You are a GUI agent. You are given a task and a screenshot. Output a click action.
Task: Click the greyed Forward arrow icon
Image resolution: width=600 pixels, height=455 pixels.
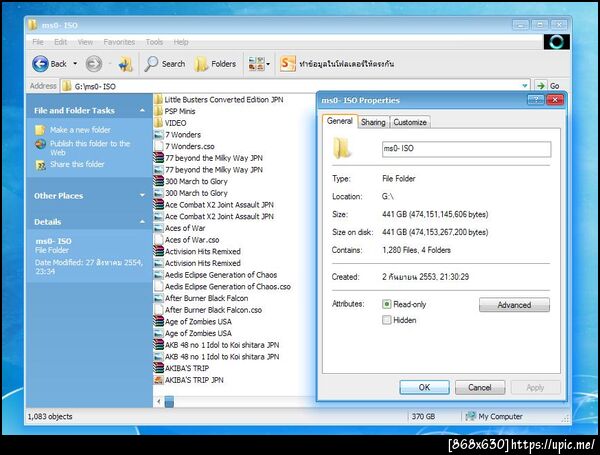pos(93,64)
